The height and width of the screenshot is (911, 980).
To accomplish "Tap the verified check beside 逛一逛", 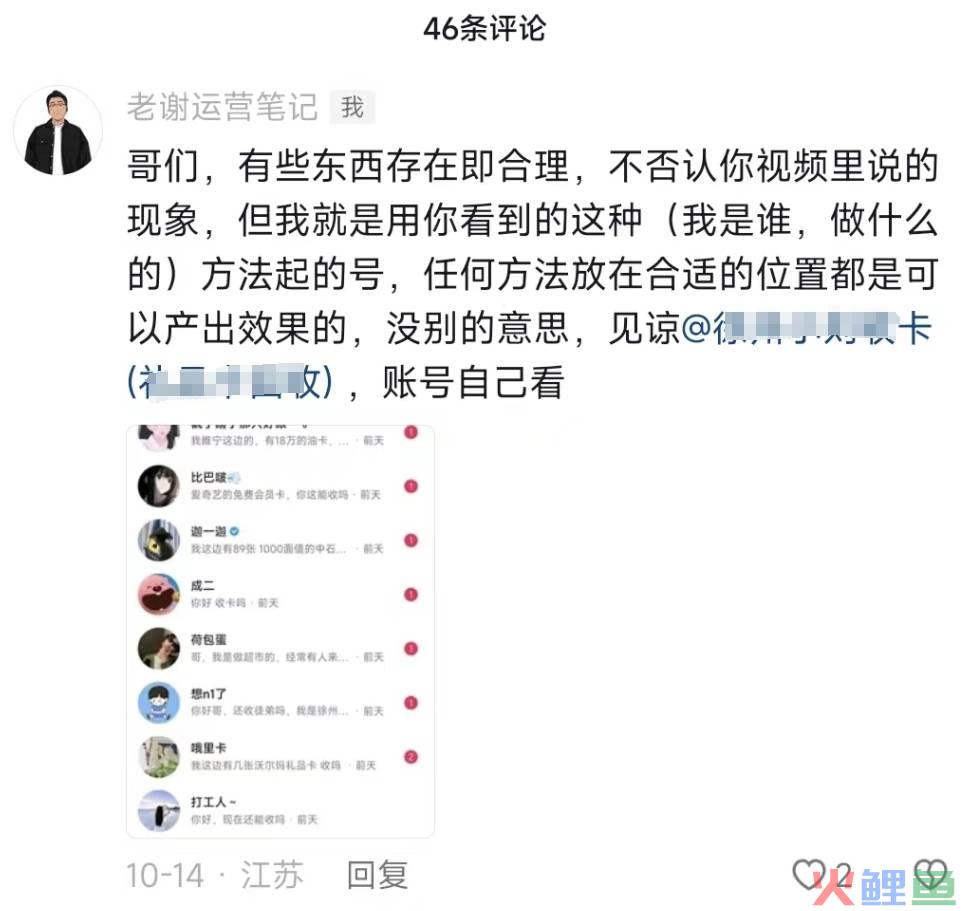I will pos(234,531).
